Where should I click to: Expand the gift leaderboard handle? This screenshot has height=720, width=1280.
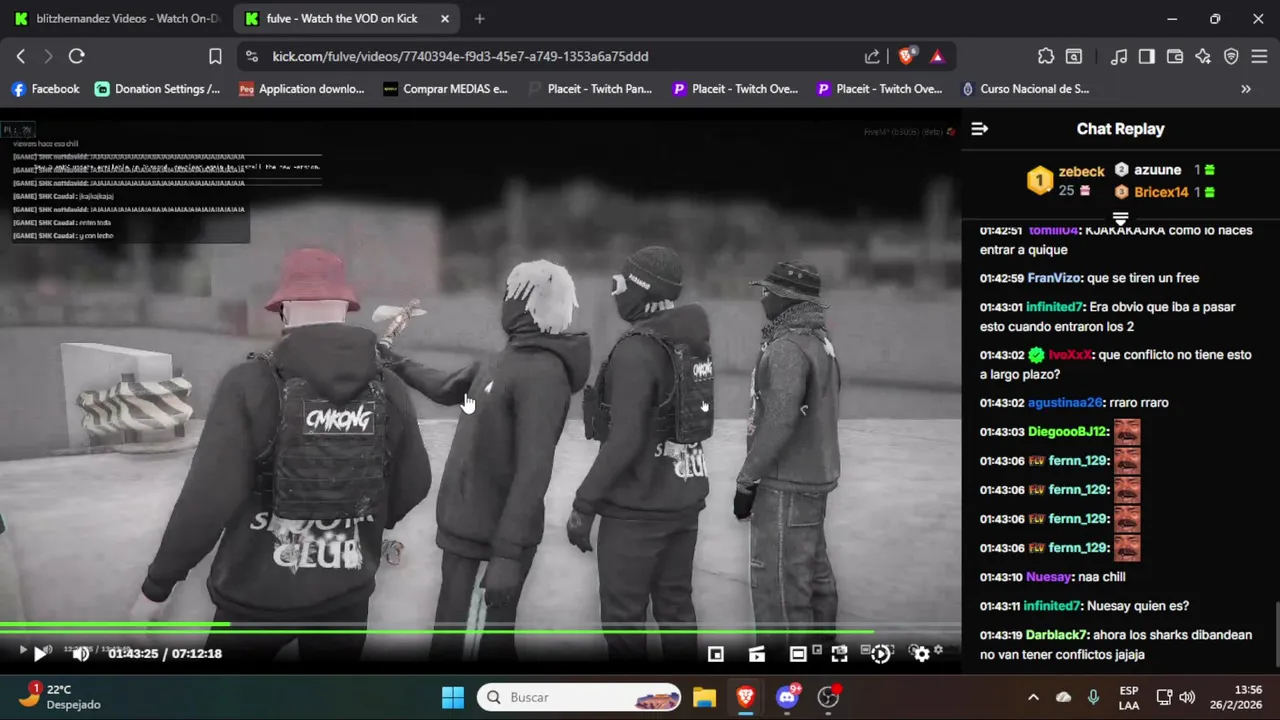tap(1120, 218)
